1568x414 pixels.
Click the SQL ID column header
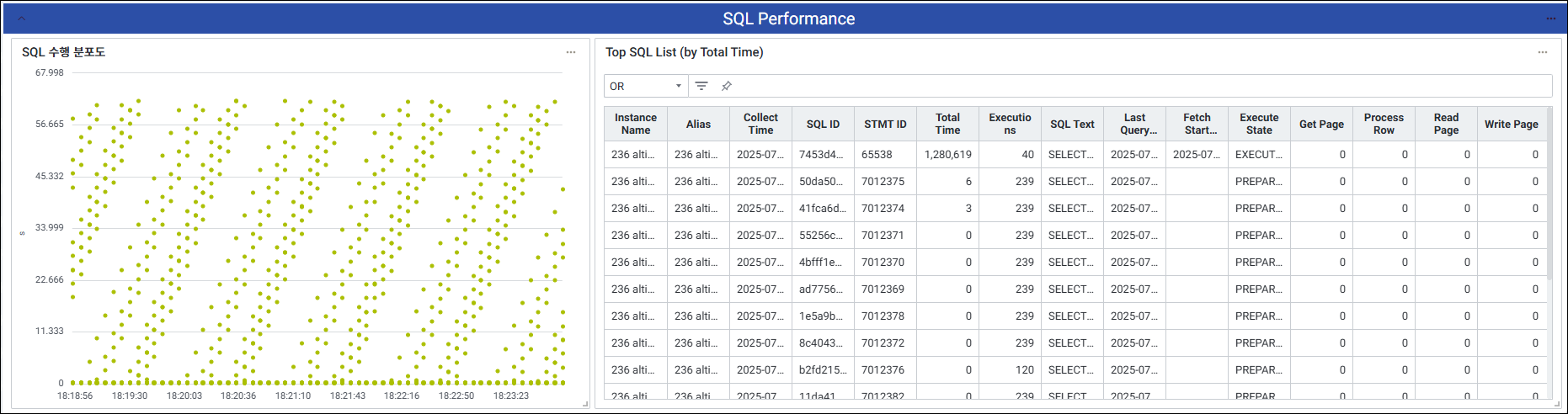pos(823,124)
